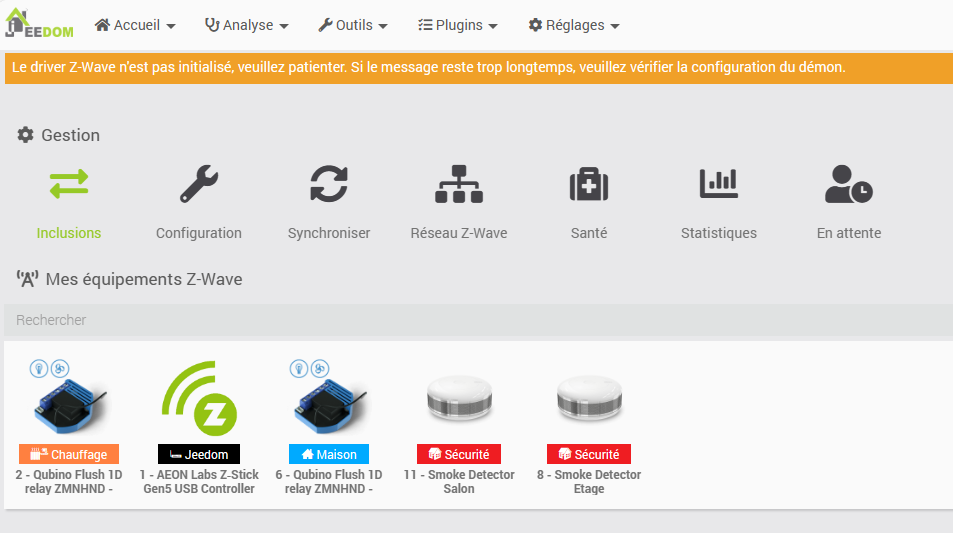Click the Accueil home icon
Image resolution: width=953 pixels, height=533 pixels.
[x=102, y=25]
